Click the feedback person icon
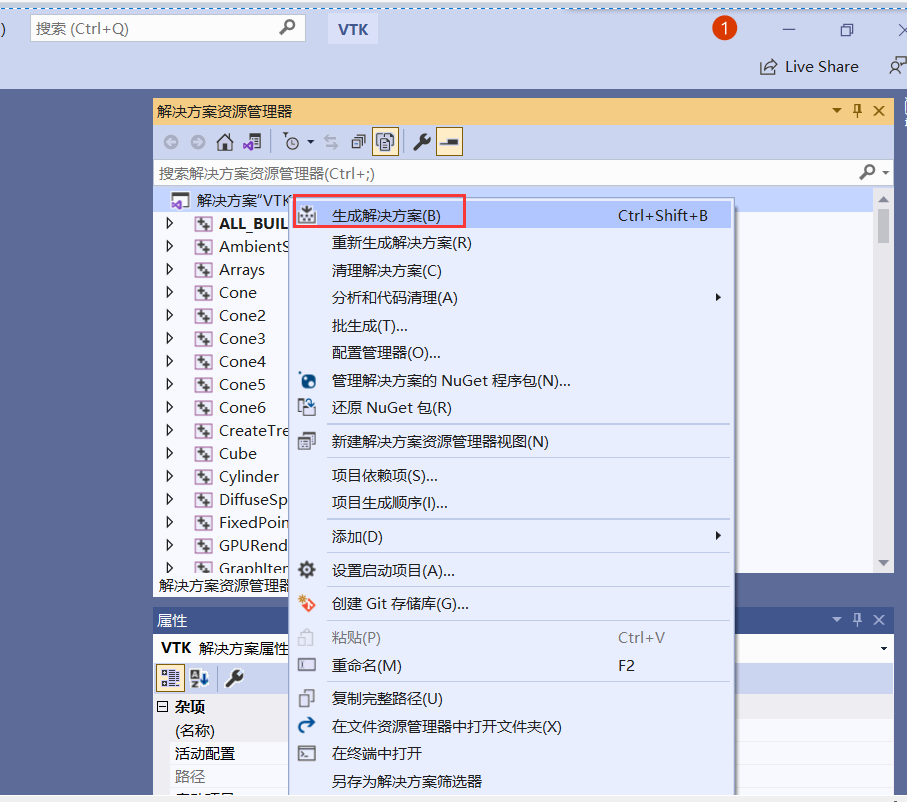 pyautogui.click(x=897, y=66)
